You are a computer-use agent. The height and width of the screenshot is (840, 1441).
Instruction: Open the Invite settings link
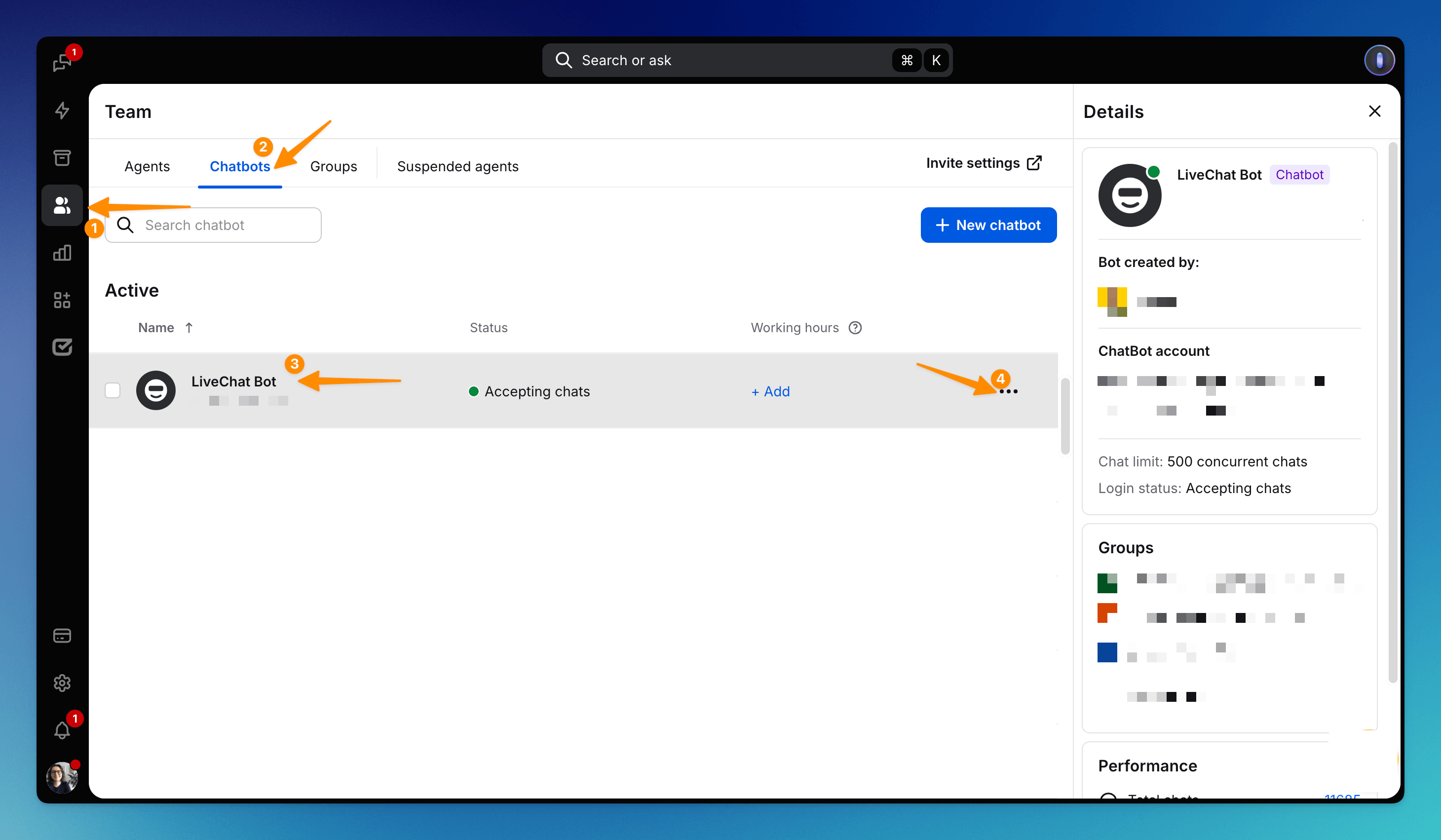[x=984, y=163]
